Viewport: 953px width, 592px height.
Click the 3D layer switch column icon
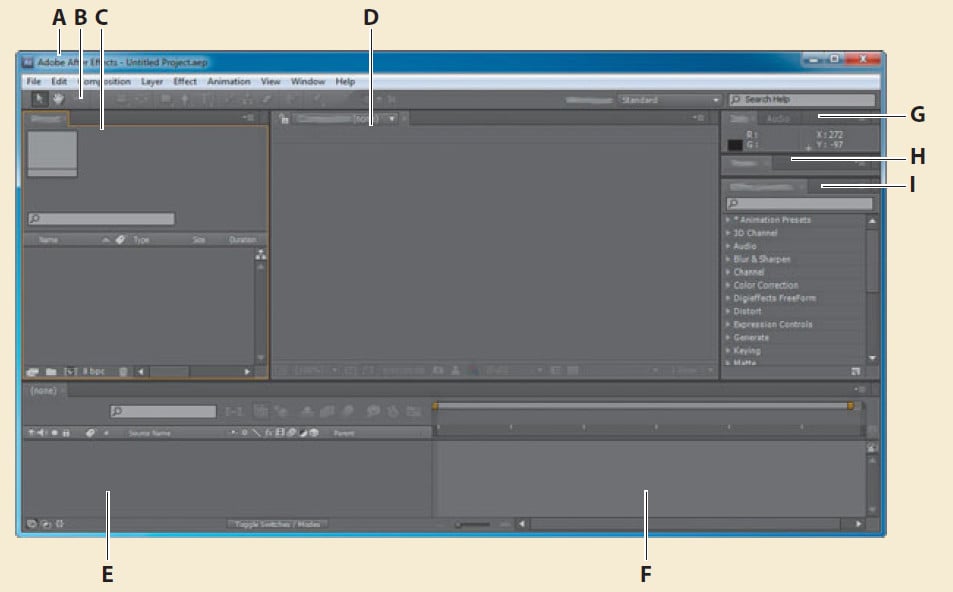314,433
